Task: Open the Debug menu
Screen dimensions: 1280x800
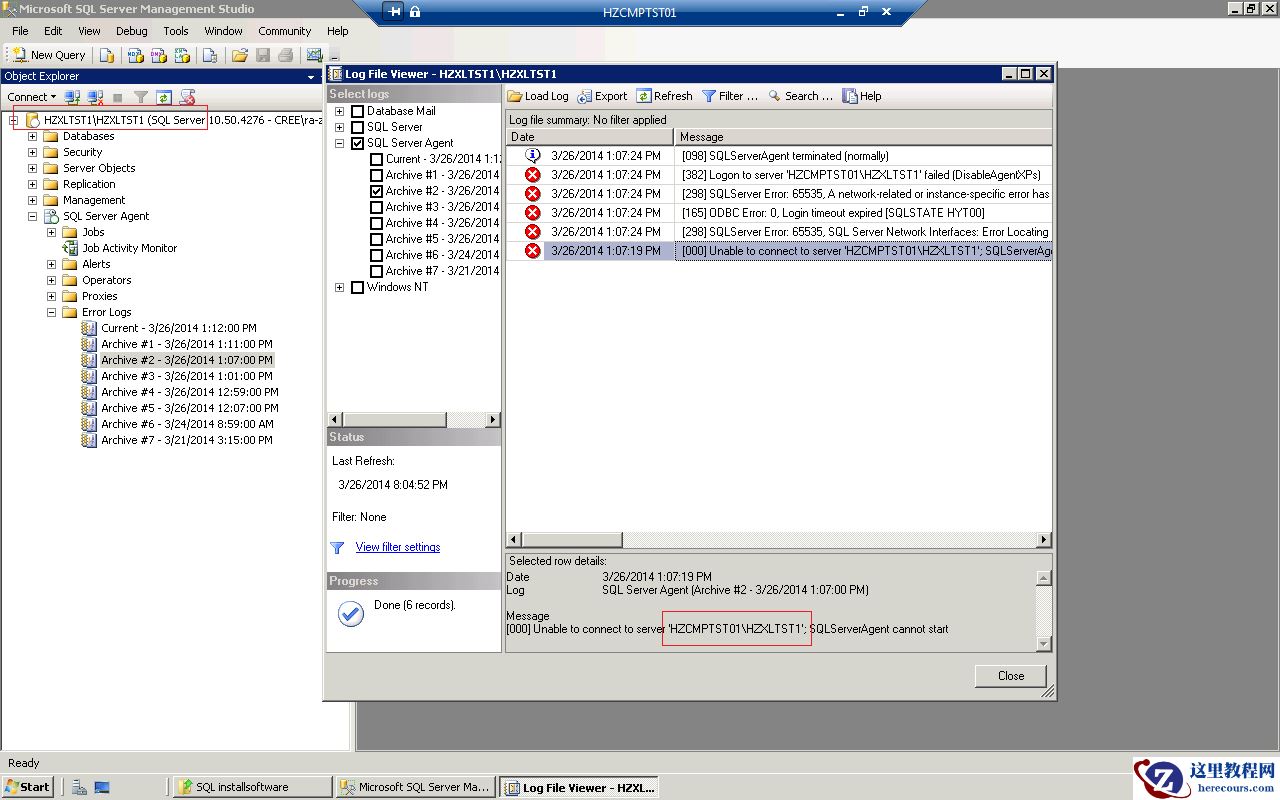Action: tap(131, 31)
